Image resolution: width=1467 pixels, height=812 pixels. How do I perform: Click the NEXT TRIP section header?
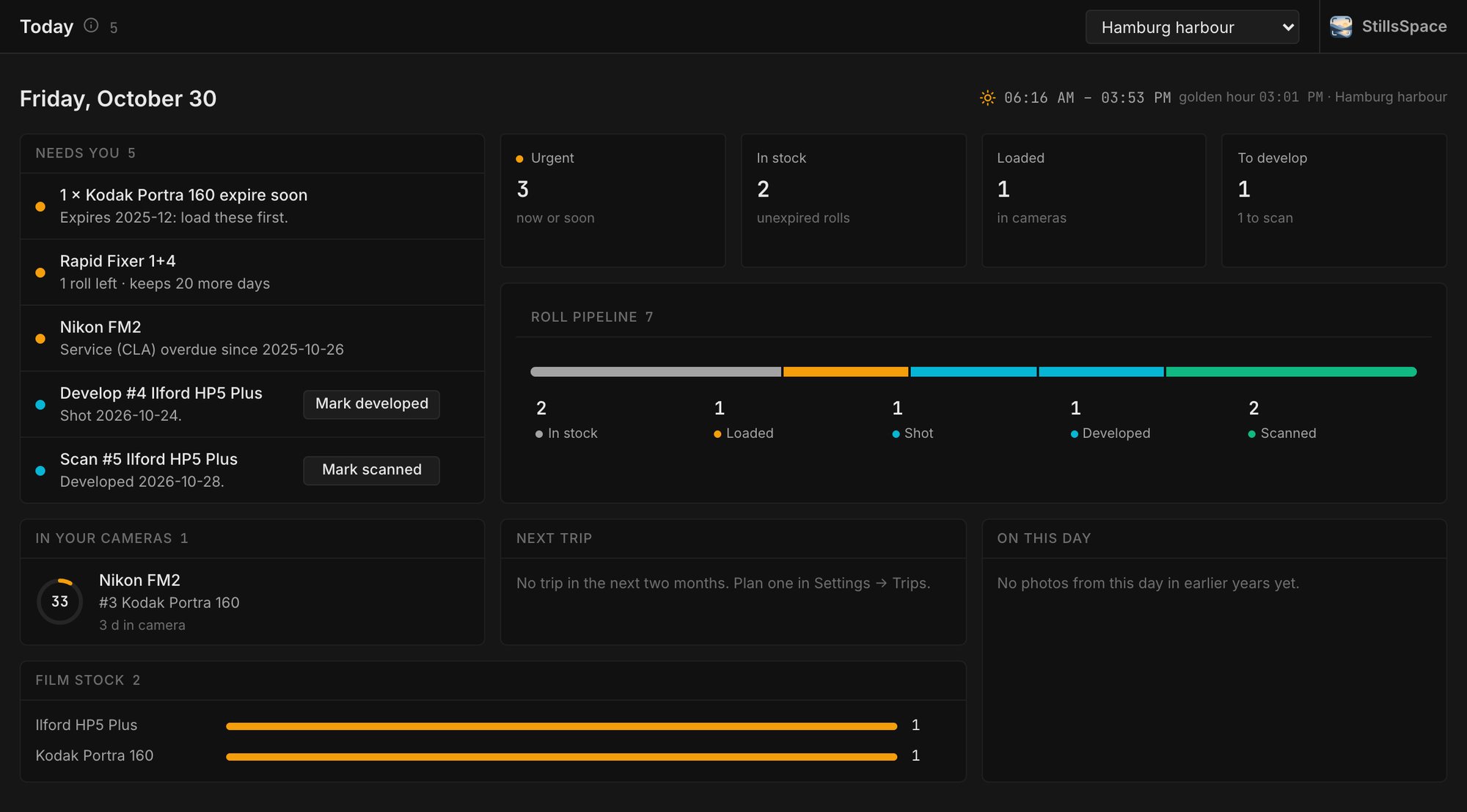point(554,538)
